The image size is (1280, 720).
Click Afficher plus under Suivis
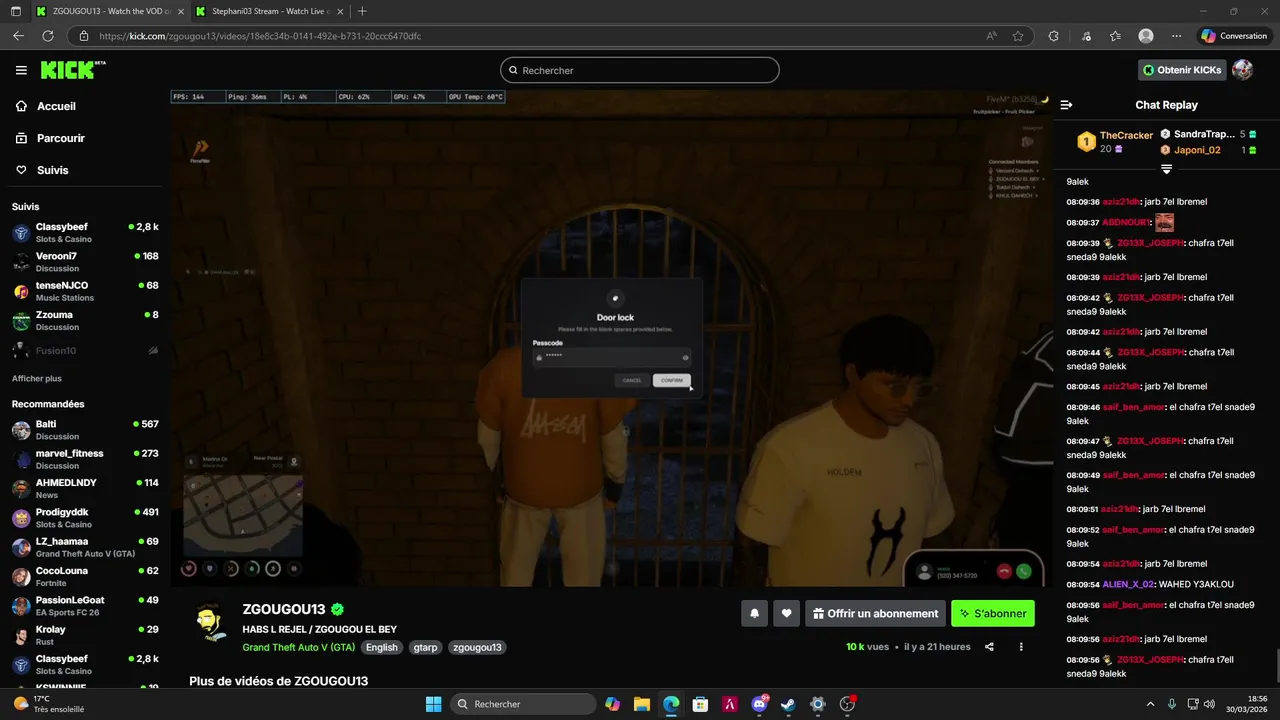[x=37, y=379]
